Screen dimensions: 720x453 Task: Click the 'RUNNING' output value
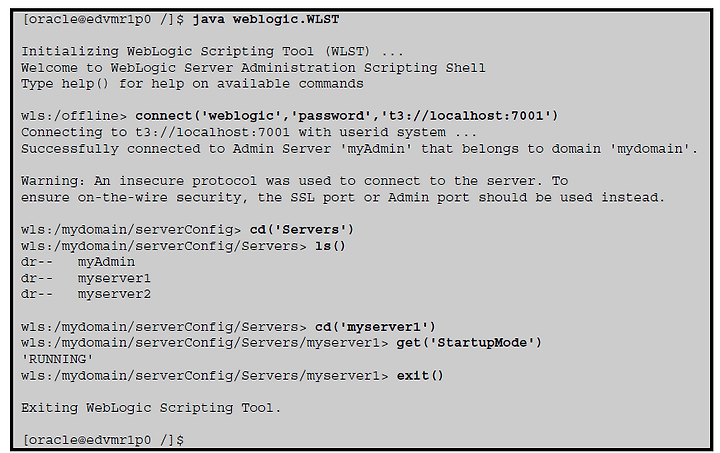pyautogui.click(x=57, y=359)
